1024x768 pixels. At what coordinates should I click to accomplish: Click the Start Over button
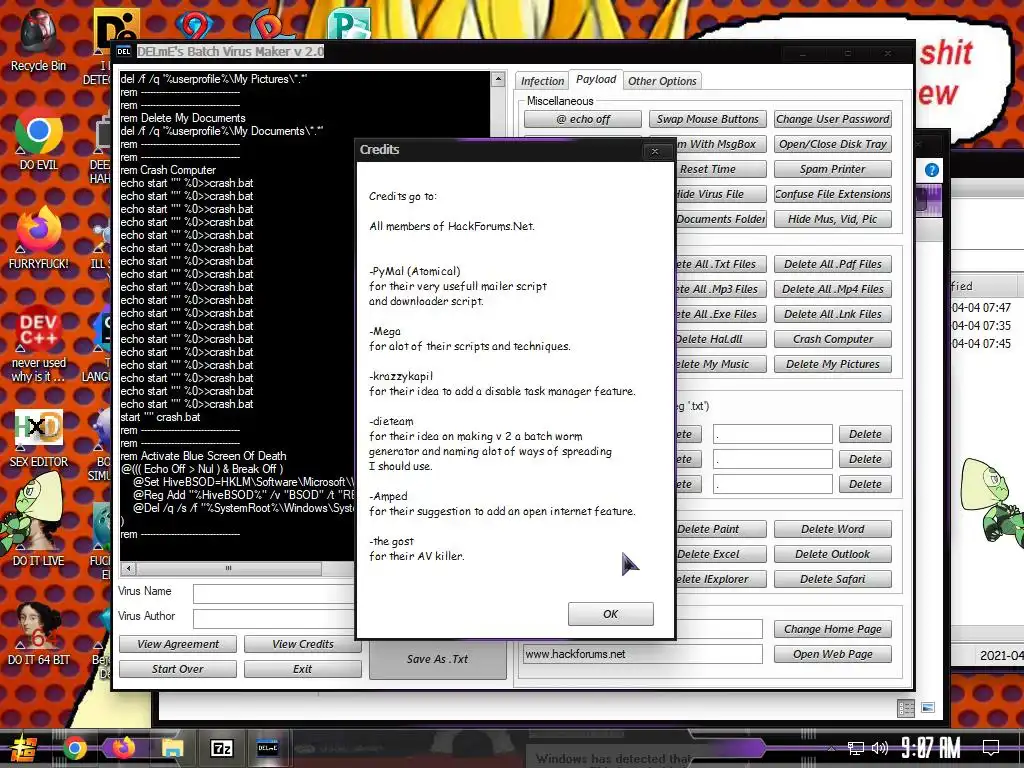[x=178, y=669]
